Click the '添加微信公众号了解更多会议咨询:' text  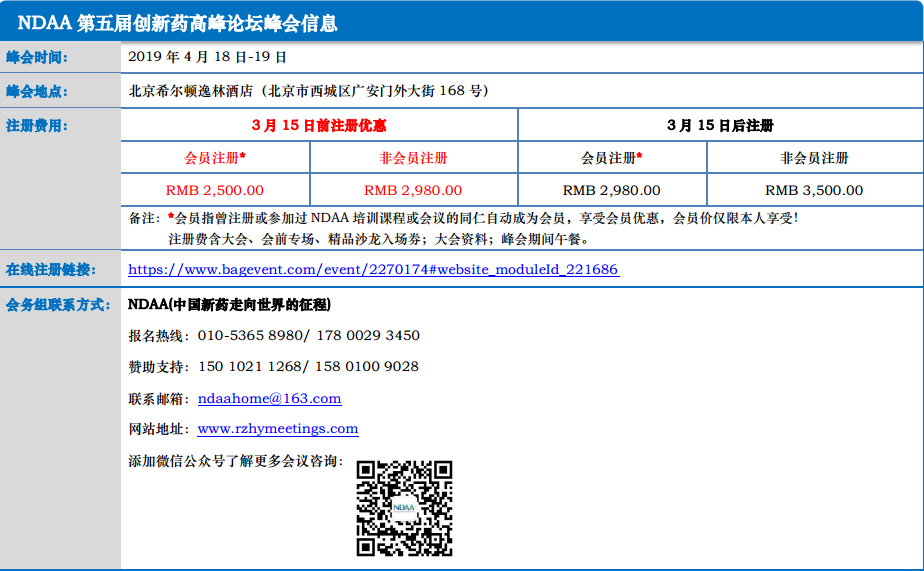(236, 461)
